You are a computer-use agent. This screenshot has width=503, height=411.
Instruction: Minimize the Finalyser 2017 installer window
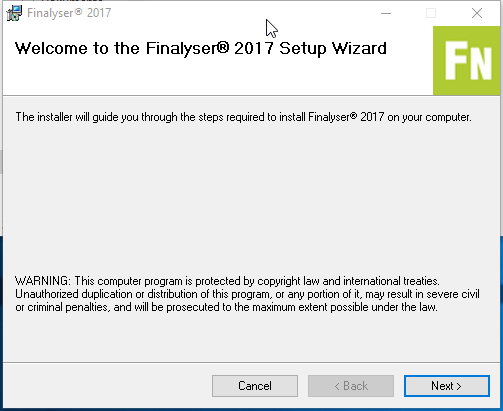tap(386, 13)
